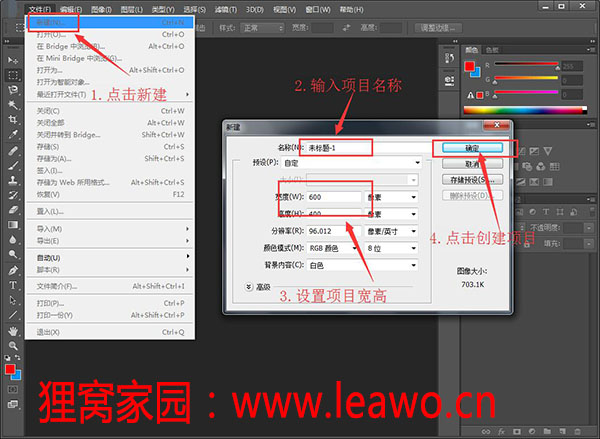Select the Clone Stamp tool
The image size is (600, 439).
click(13, 180)
